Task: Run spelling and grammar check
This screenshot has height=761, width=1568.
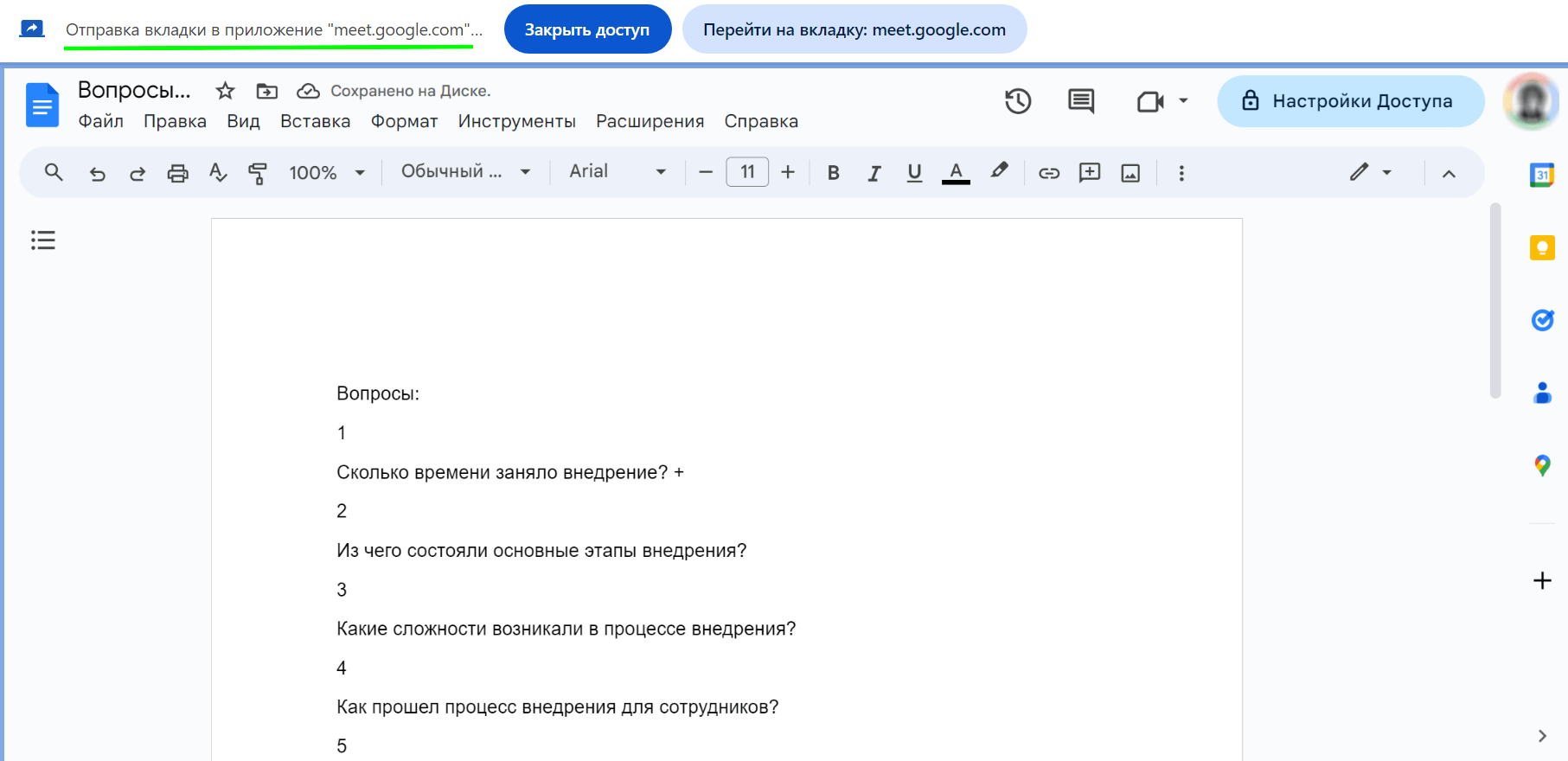Action: point(218,173)
